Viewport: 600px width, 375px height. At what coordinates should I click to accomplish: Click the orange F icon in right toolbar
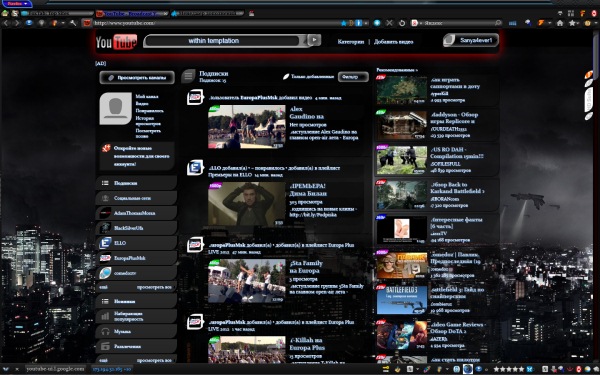click(541, 23)
